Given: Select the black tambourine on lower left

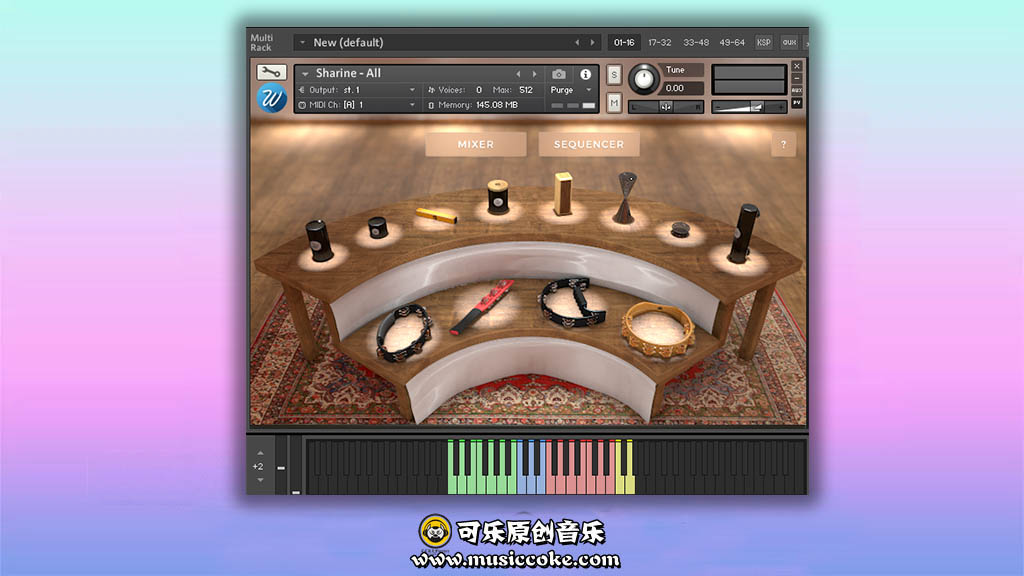Looking at the screenshot, I should point(404,332).
